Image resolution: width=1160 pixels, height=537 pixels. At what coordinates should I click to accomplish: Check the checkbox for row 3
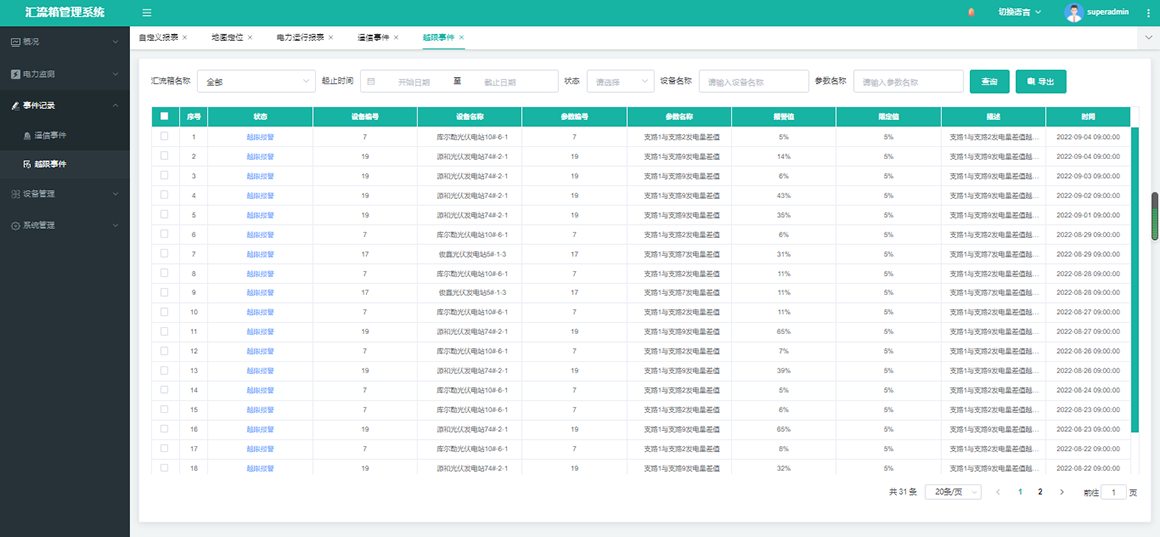pyautogui.click(x=164, y=175)
